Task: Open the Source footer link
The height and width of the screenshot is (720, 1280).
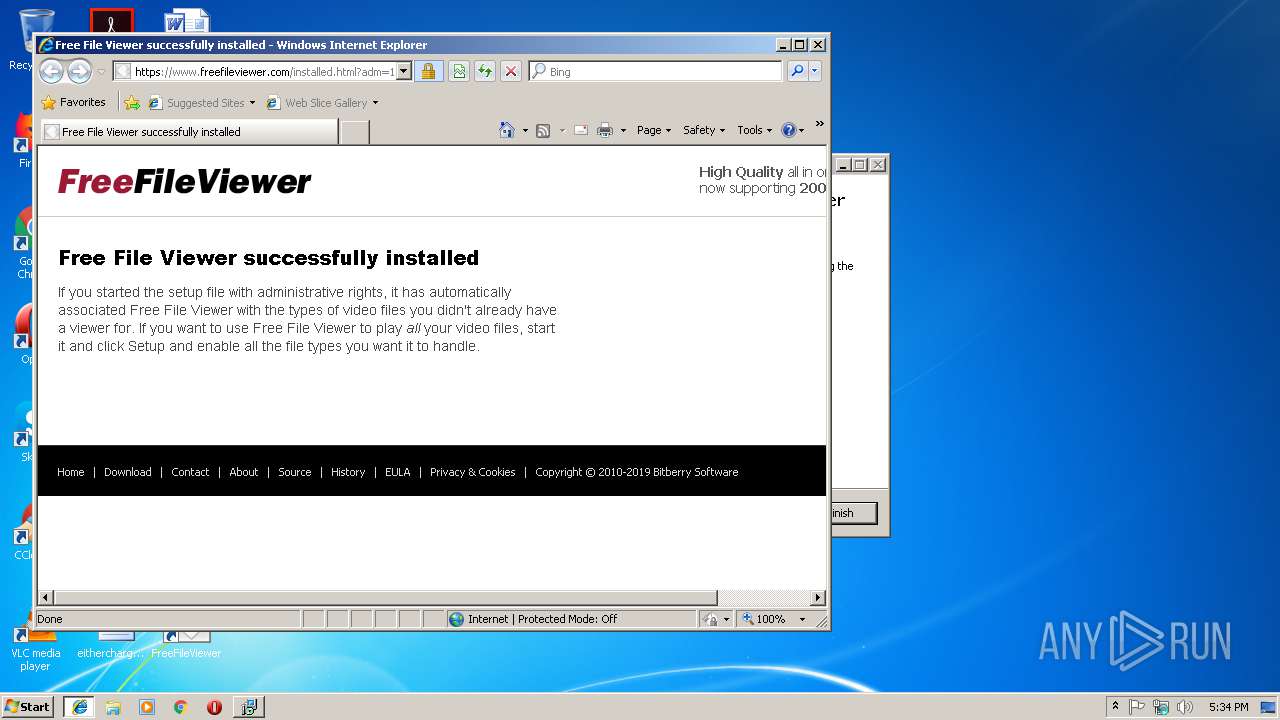Action: [x=295, y=472]
